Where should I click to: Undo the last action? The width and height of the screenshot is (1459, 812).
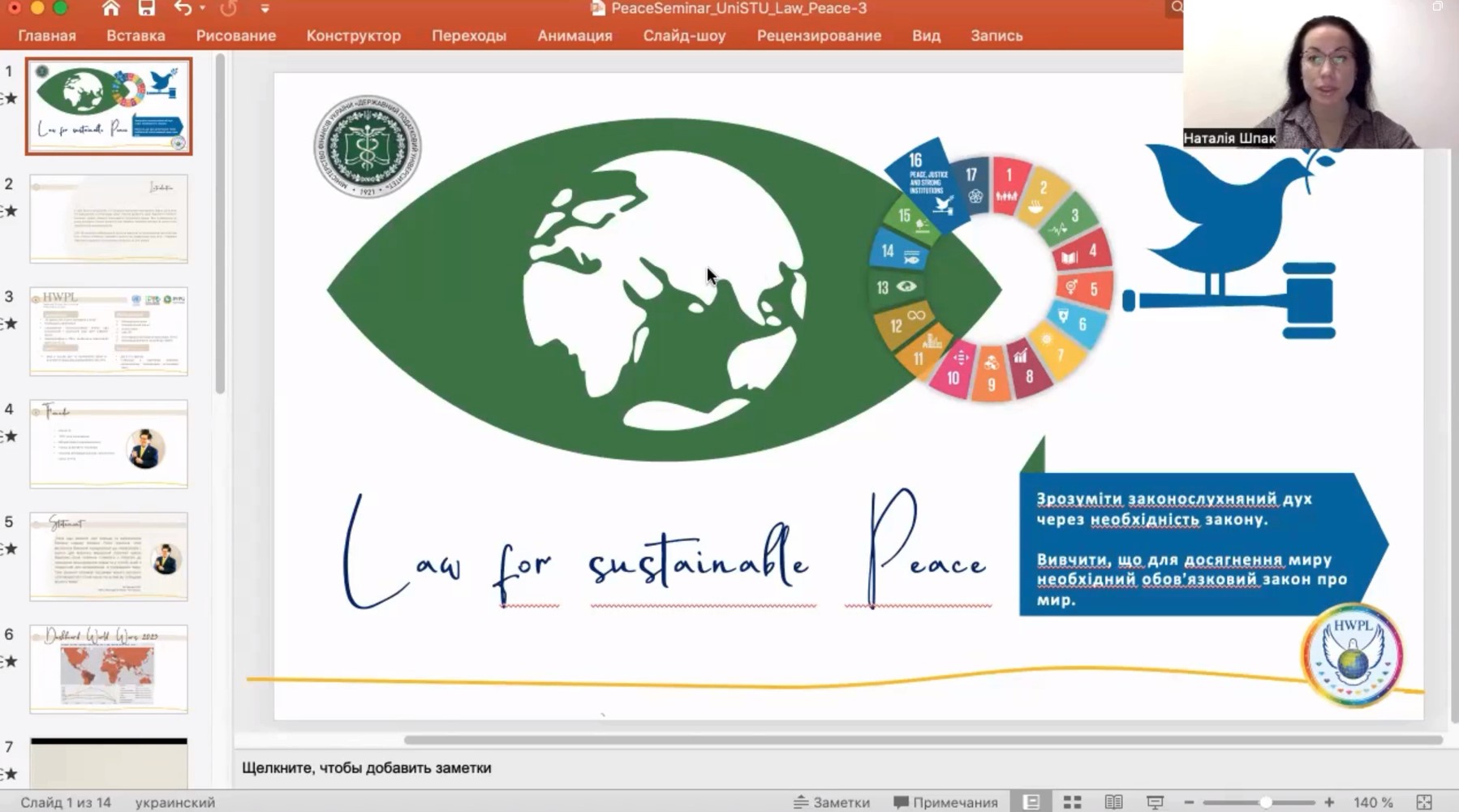pos(183,8)
